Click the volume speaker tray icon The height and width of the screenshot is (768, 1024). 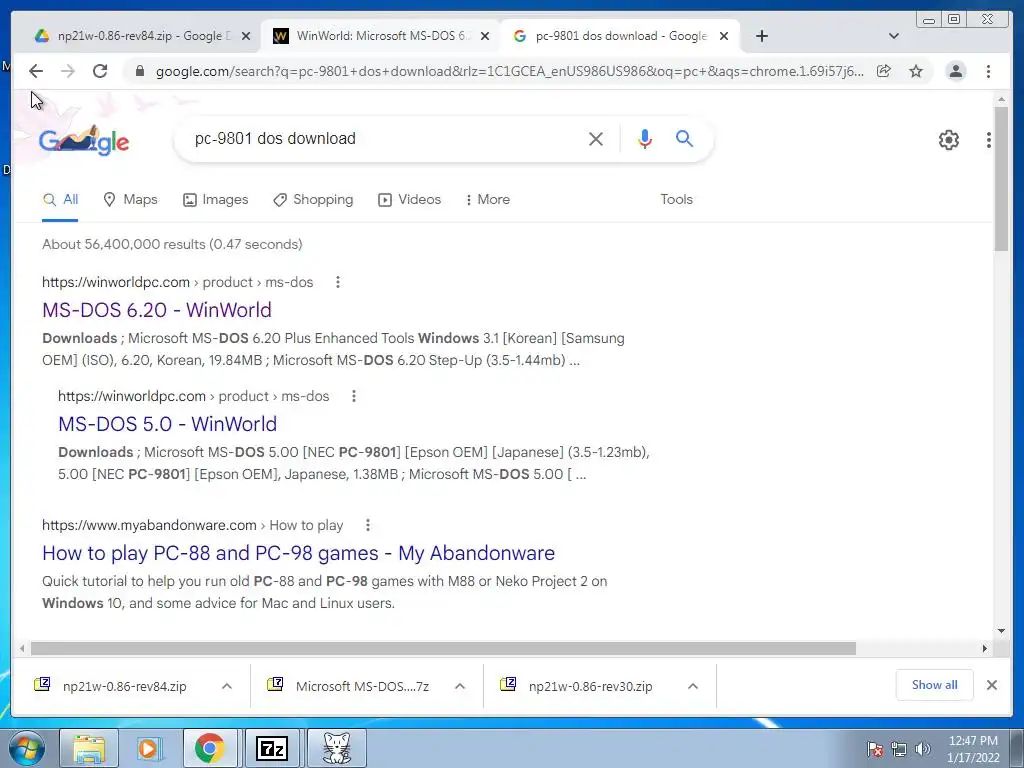(x=922, y=749)
